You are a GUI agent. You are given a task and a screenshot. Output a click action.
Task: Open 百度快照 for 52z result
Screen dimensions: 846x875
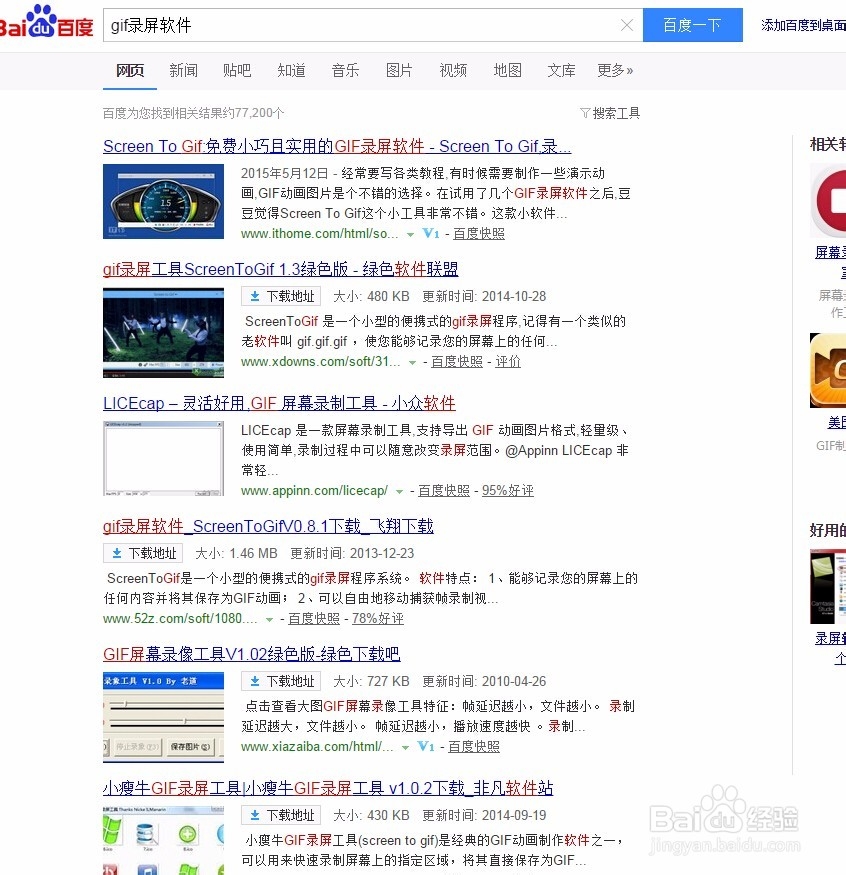tap(314, 618)
